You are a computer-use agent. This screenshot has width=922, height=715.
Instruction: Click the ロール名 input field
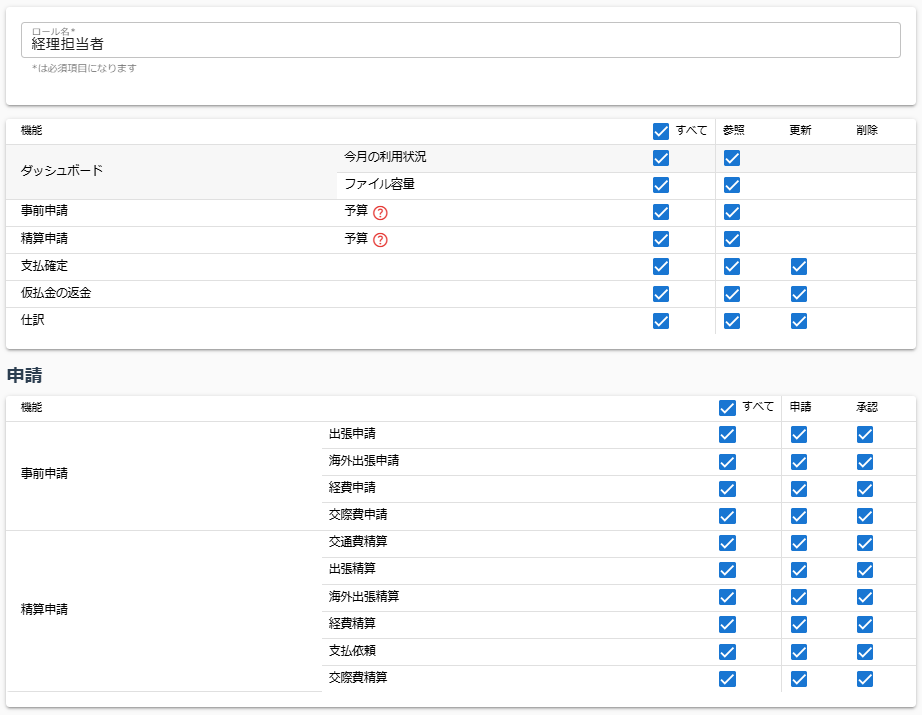coord(460,42)
